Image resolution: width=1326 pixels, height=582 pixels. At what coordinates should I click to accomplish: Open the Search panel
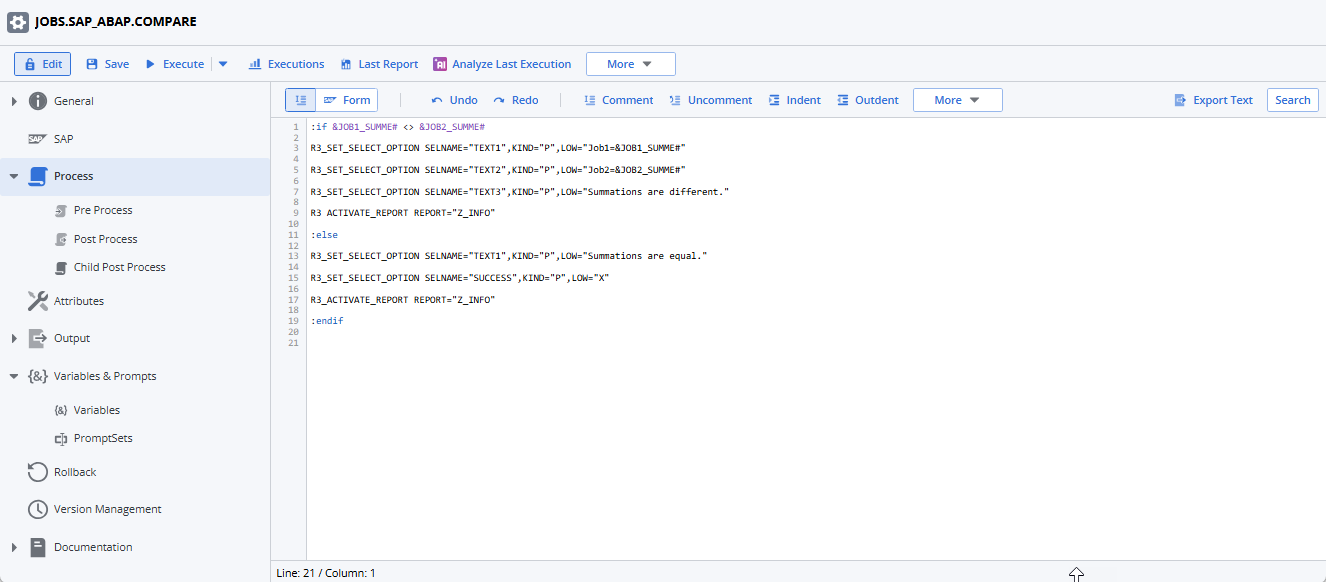coord(1292,100)
